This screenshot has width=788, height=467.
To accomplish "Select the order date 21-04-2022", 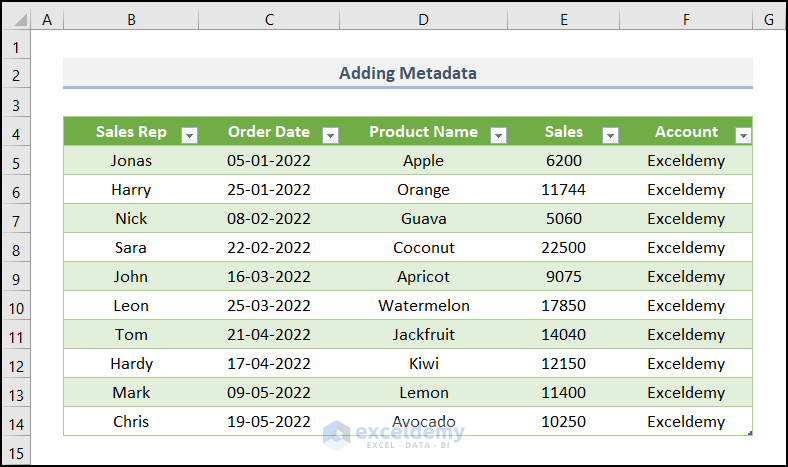I will pos(269,335).
